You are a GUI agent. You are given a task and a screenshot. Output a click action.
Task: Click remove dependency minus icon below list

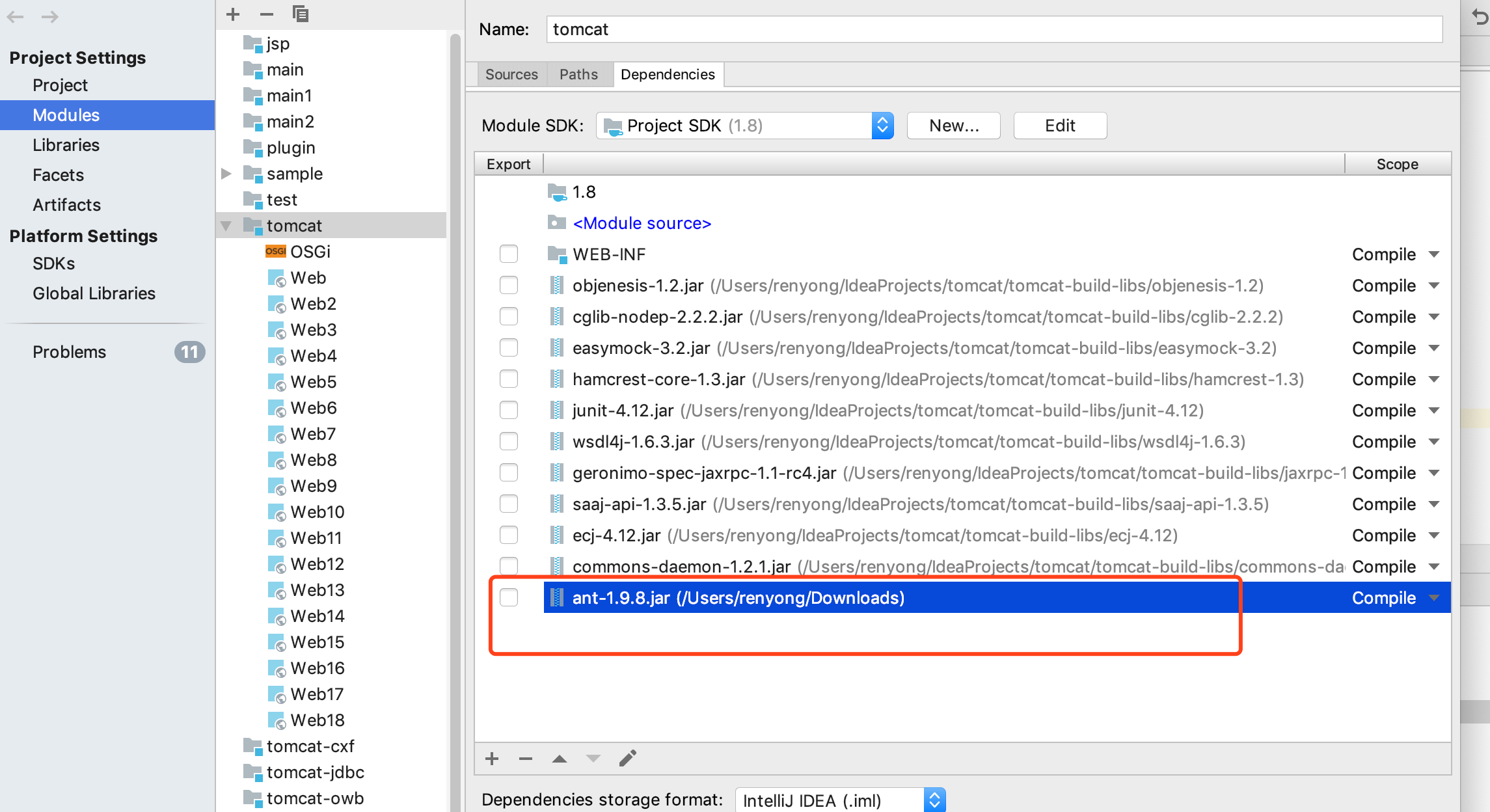[526, 759]
